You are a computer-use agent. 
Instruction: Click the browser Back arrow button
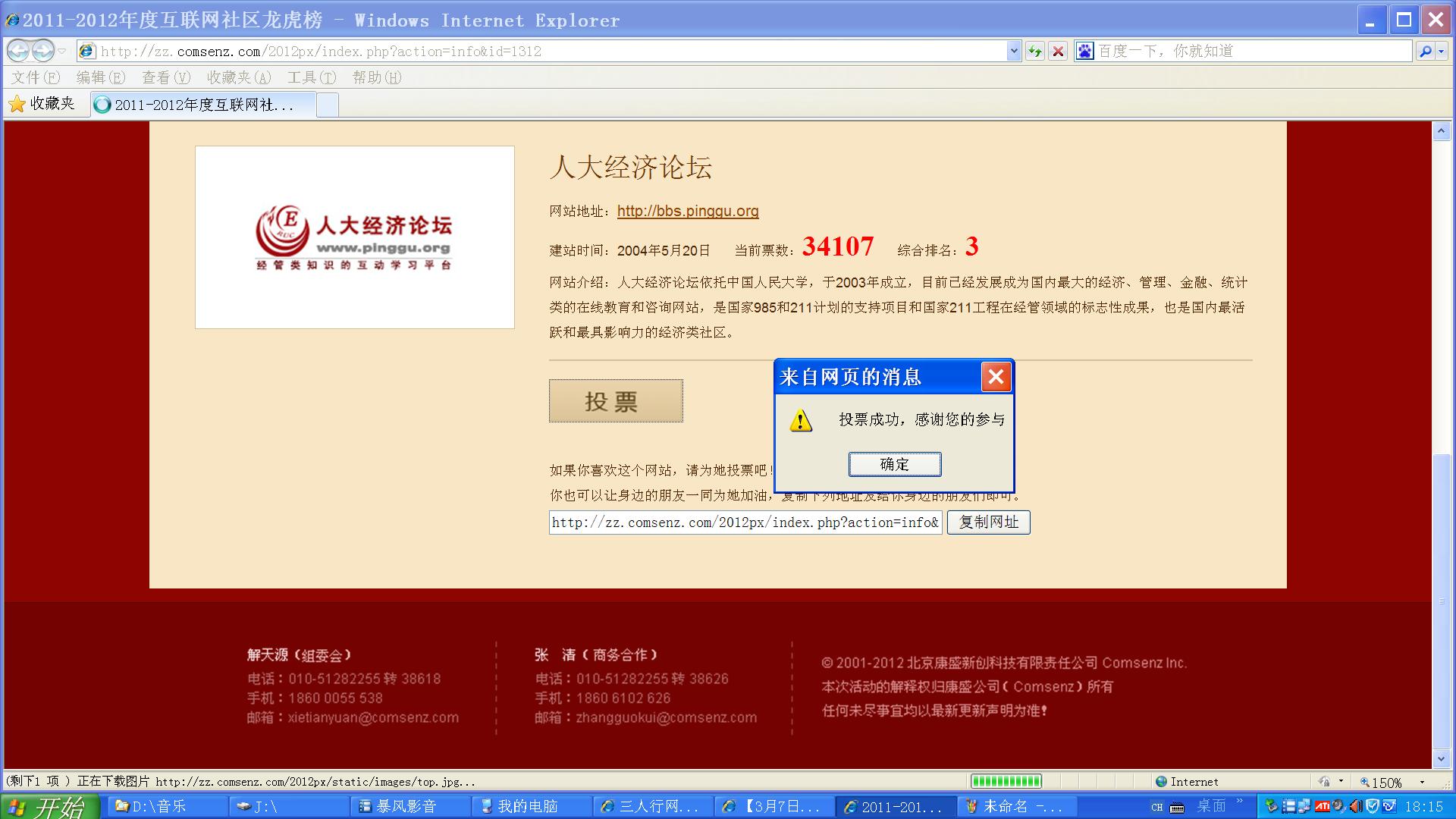(18, 52)
